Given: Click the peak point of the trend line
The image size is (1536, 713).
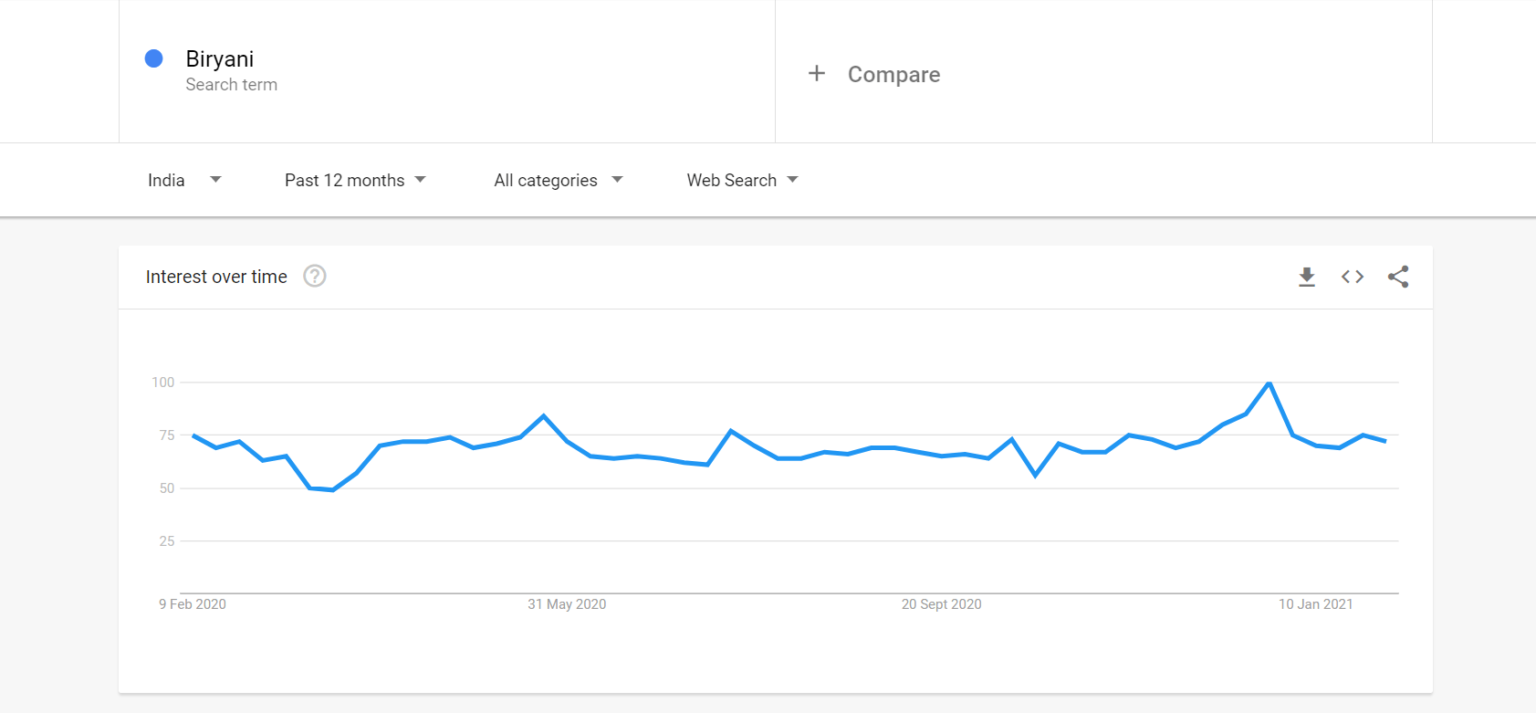Looking at the screenshot, I should click(x=1269, y=383).
